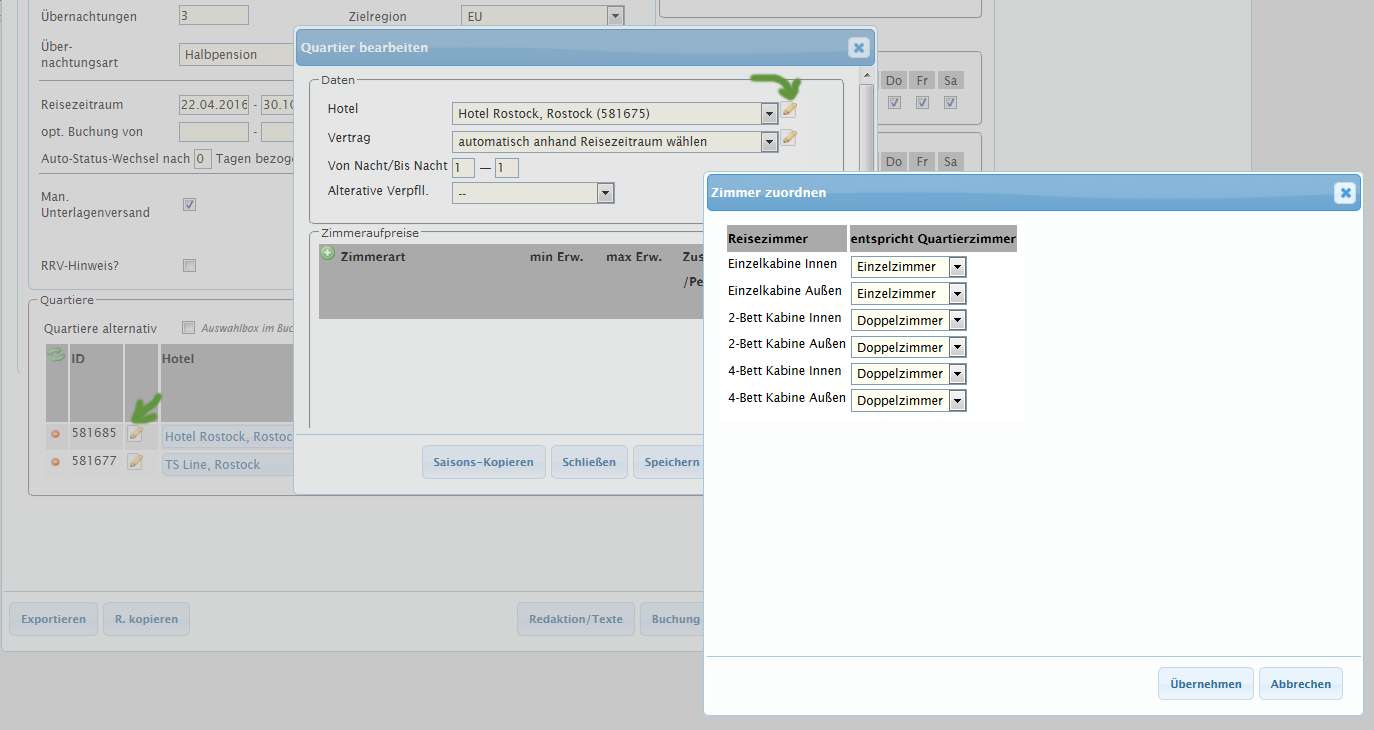Click the Bis Nacht input field
Image resolution: width=1374 pixels, height=730 pixels.
click(507, 168)
